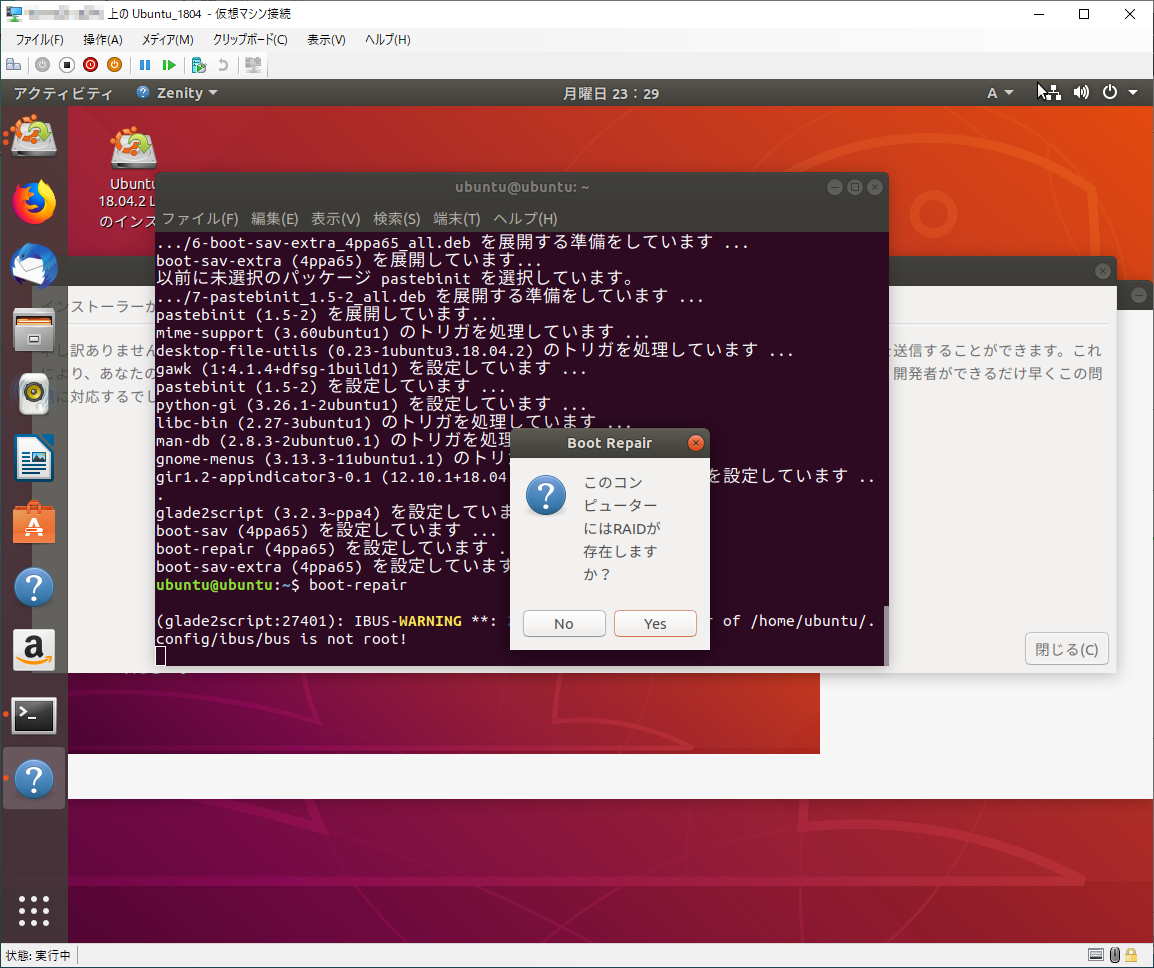Open Rhythmbox from the dock
This screenshot has height=968, width=1154.
pos(34,394)
